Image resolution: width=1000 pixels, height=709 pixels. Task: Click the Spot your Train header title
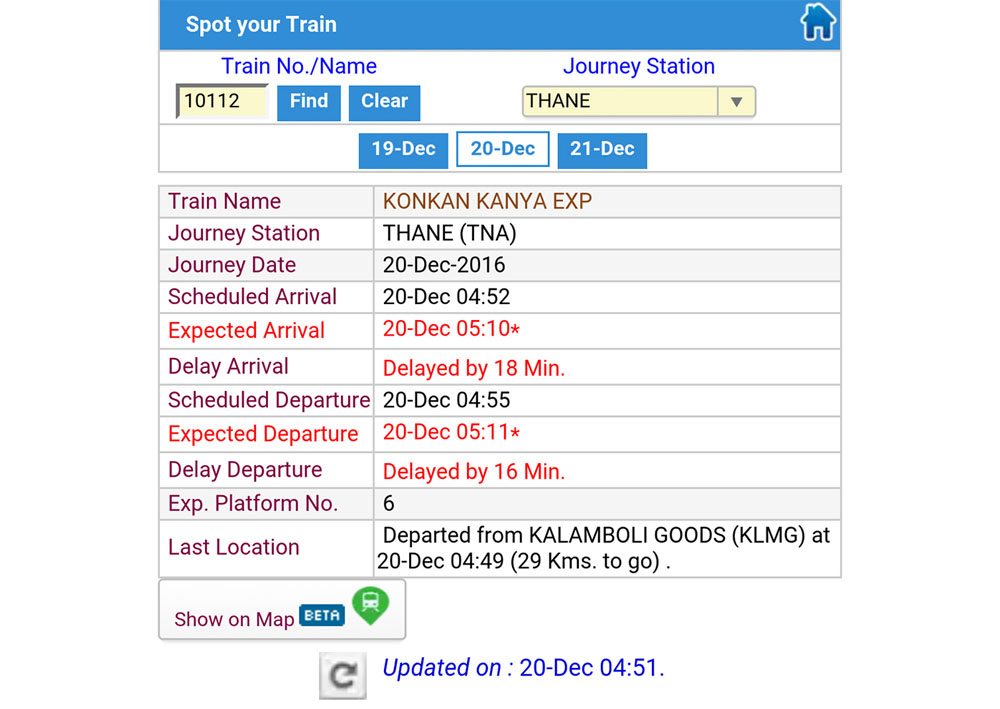coord(261,24)
